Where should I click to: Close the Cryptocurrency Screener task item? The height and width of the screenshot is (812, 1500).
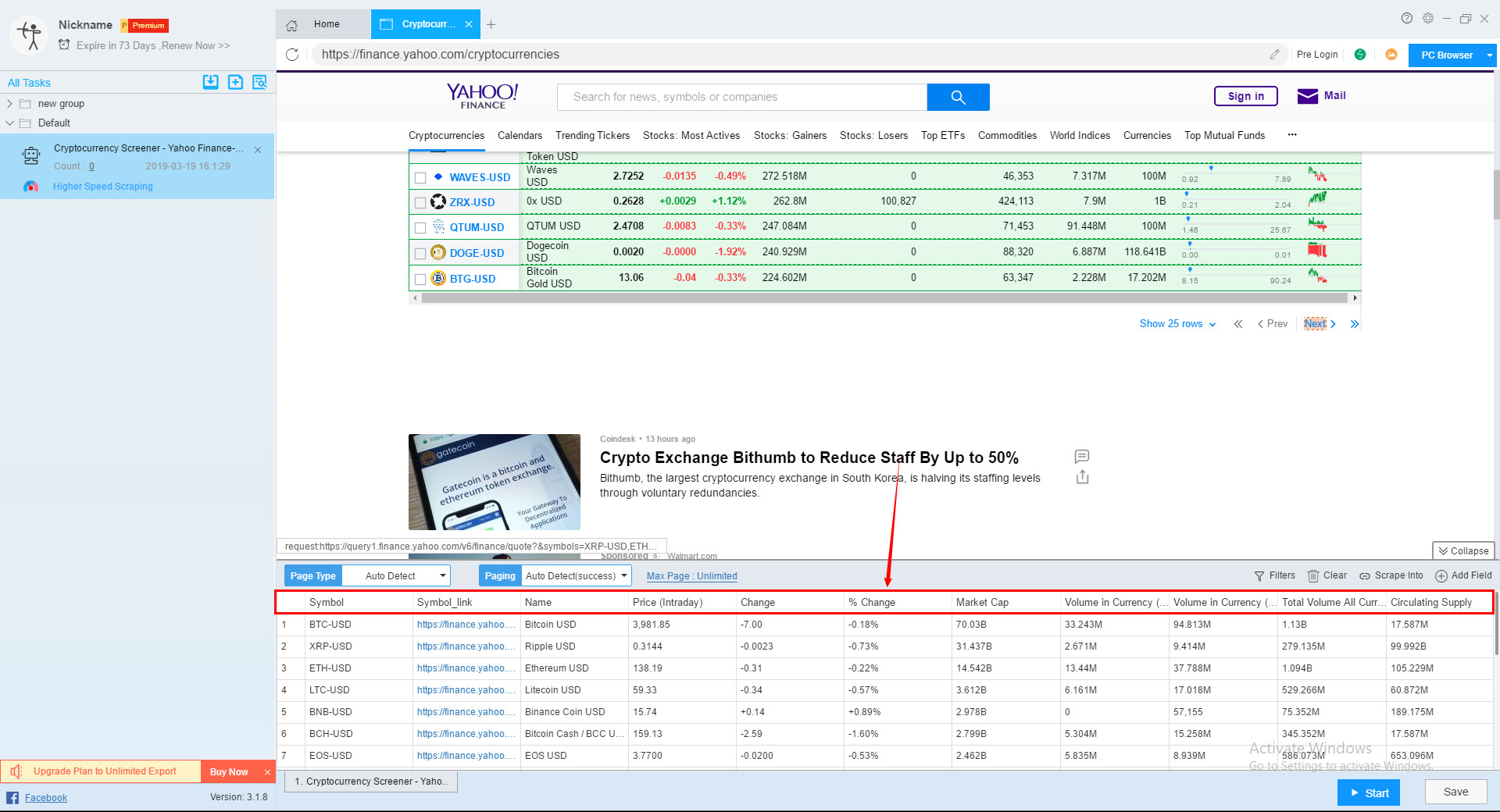(258, 150)
